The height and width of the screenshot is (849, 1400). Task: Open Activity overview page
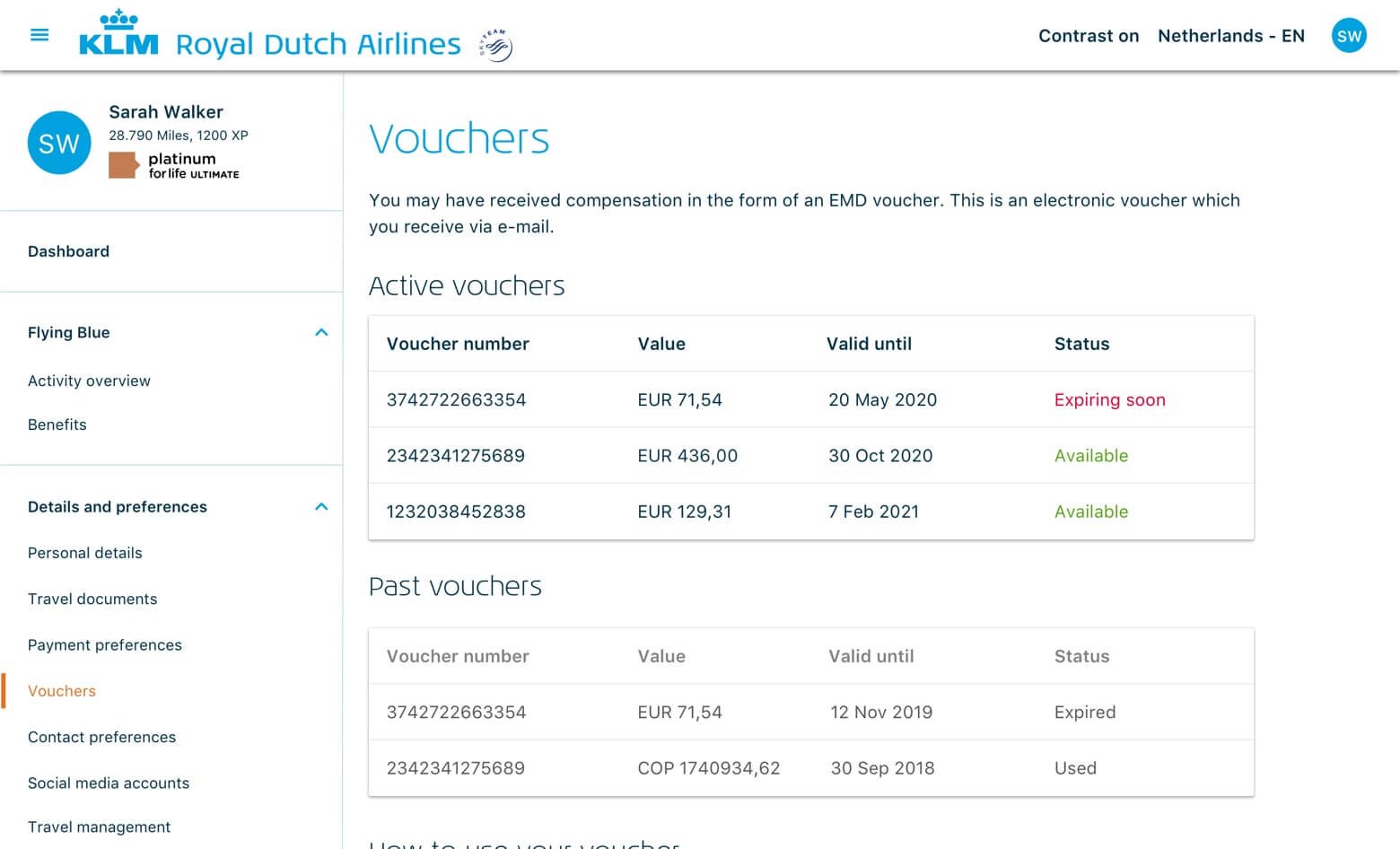[x=89, y=381]
